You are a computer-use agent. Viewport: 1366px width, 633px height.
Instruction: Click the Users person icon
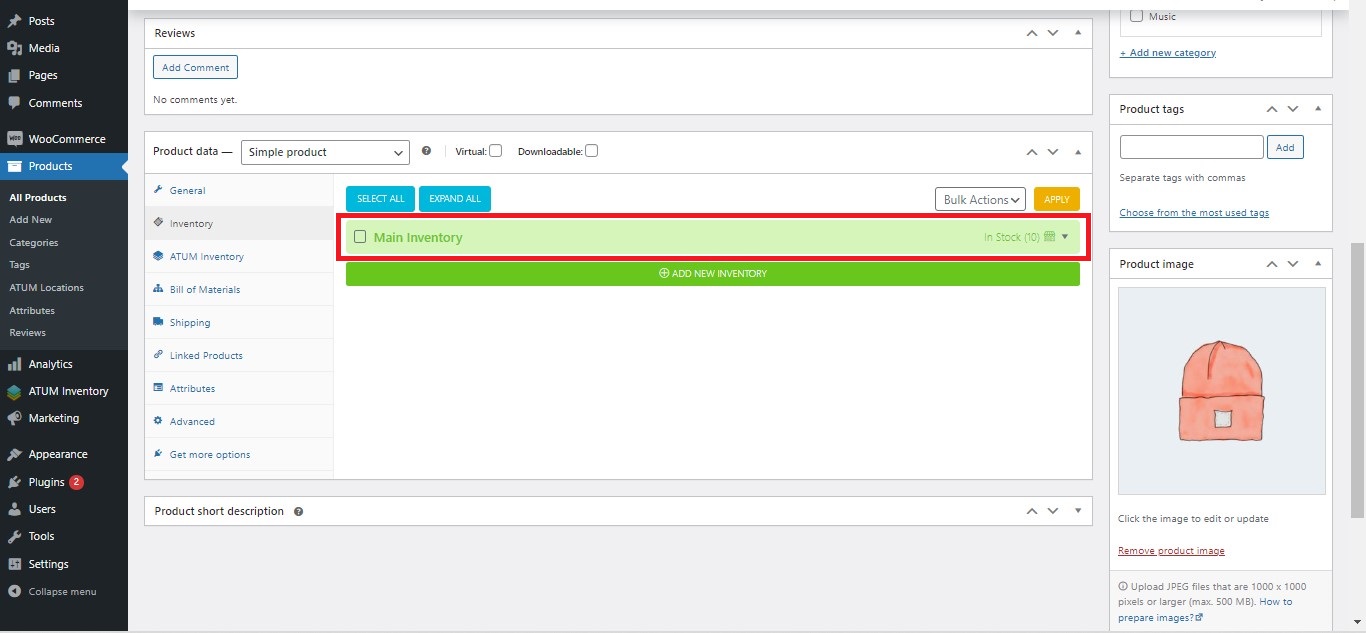click(x=14, y=509)
